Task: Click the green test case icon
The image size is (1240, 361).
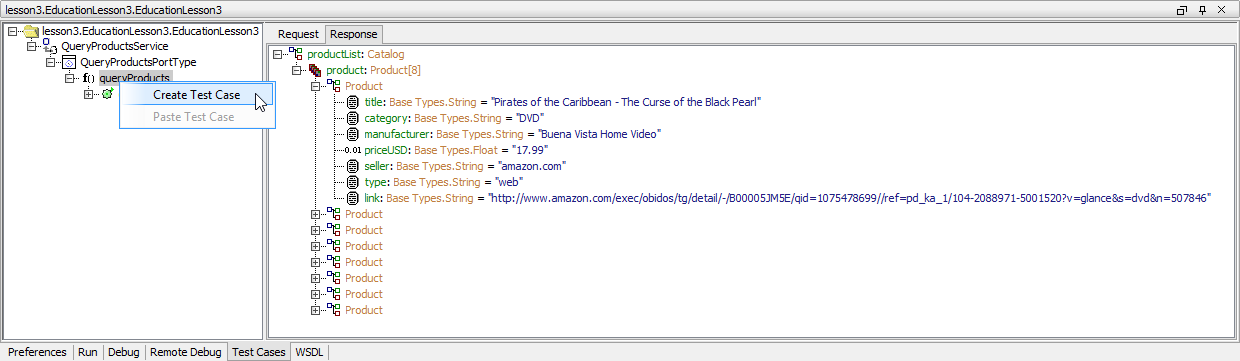Action: click(x=107, y=94)
